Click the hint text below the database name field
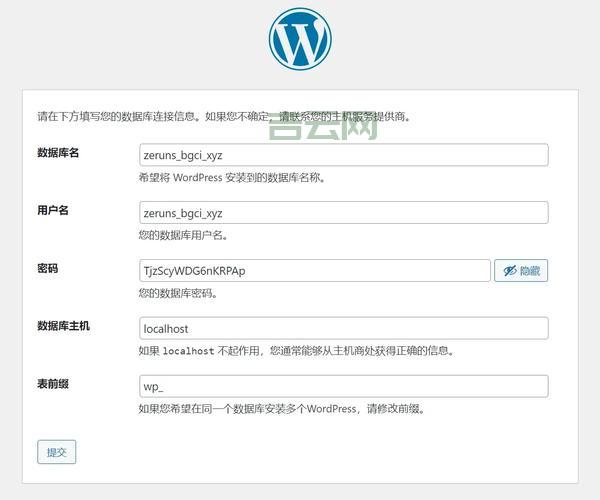The height and width of the screenshot is (500, 600). pos(232,178)
